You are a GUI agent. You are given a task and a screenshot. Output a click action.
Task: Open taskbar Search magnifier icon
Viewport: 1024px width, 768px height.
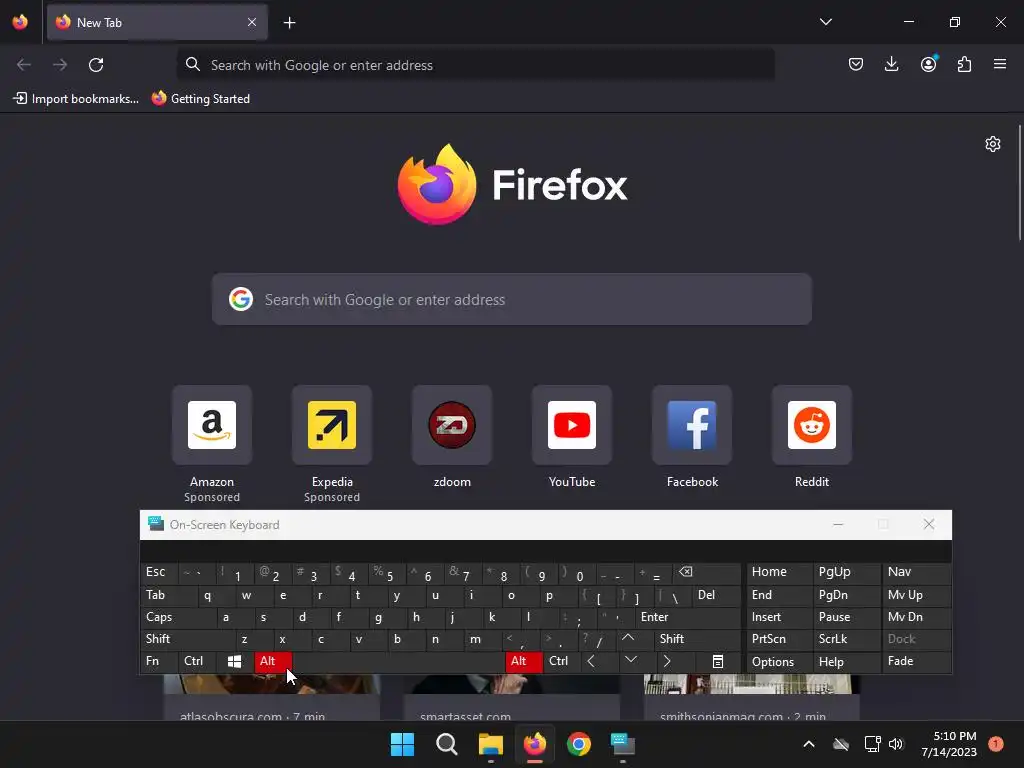tap(447, 744)
